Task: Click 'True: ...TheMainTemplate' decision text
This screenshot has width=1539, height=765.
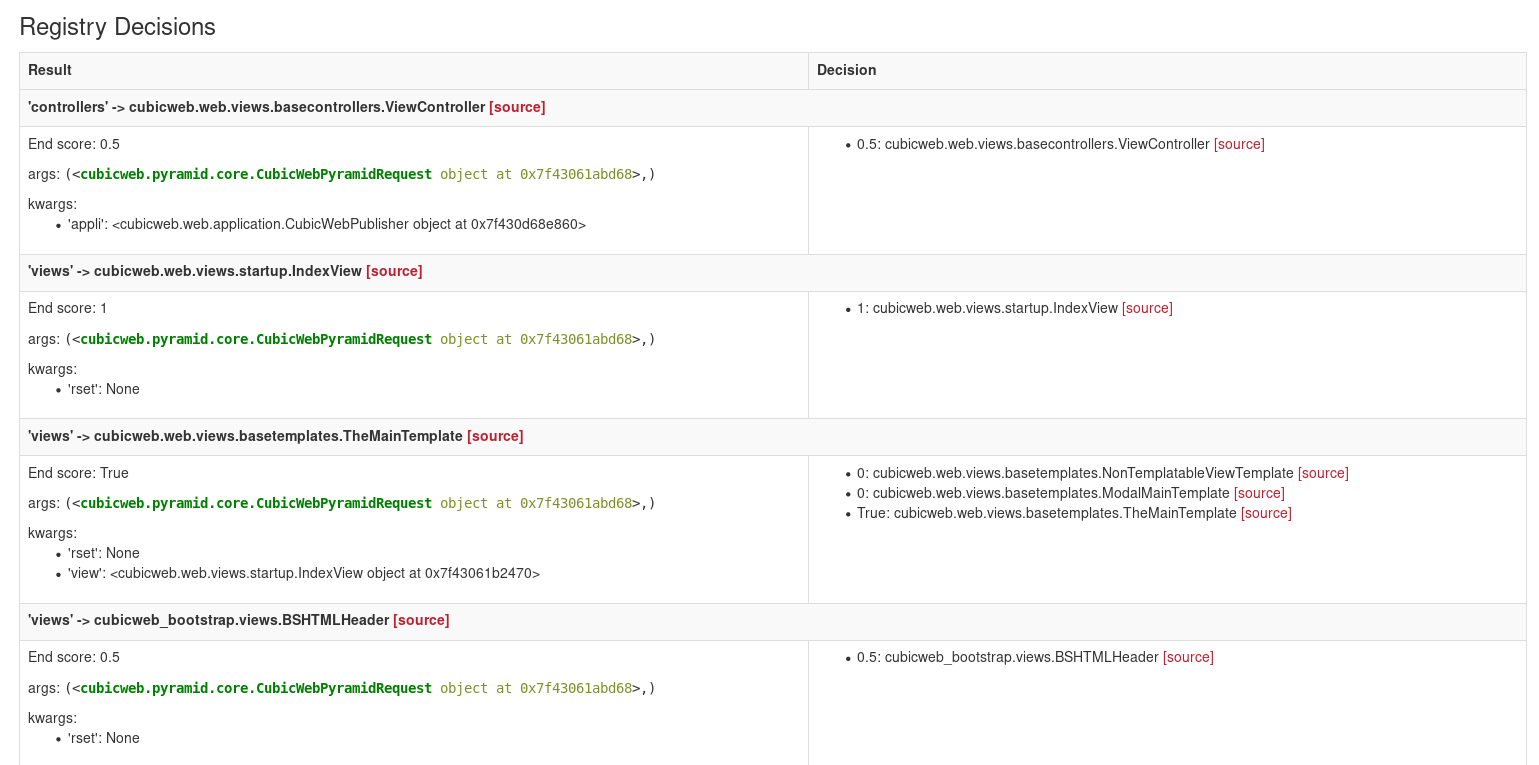Action: pos(1047,513)
